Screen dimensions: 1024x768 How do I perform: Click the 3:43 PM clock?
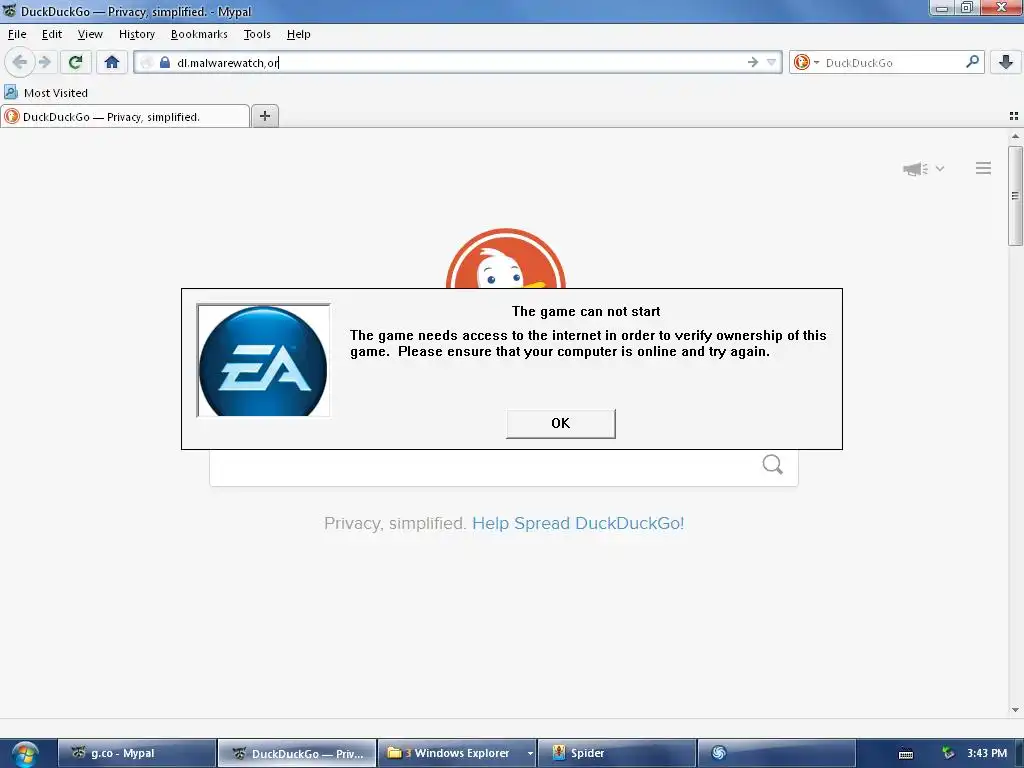tap(987, 753)
